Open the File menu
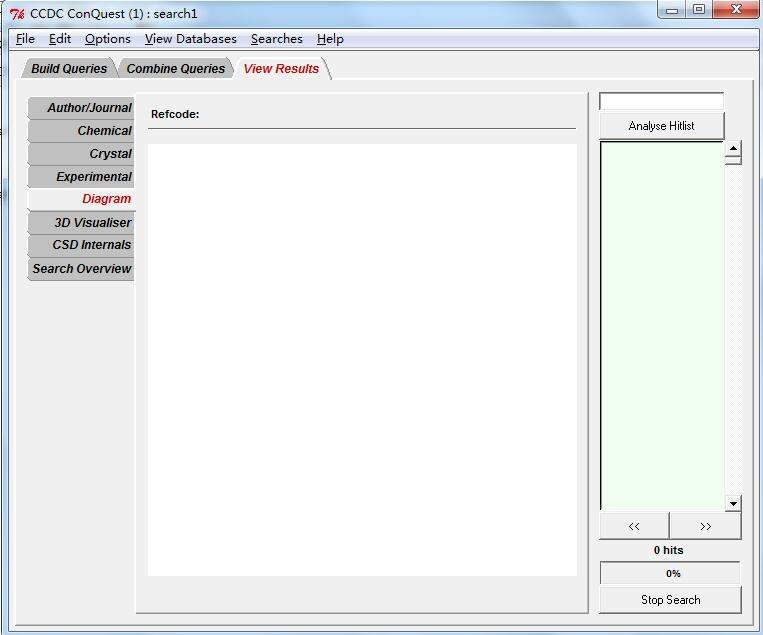 click(x=25, y=39)
